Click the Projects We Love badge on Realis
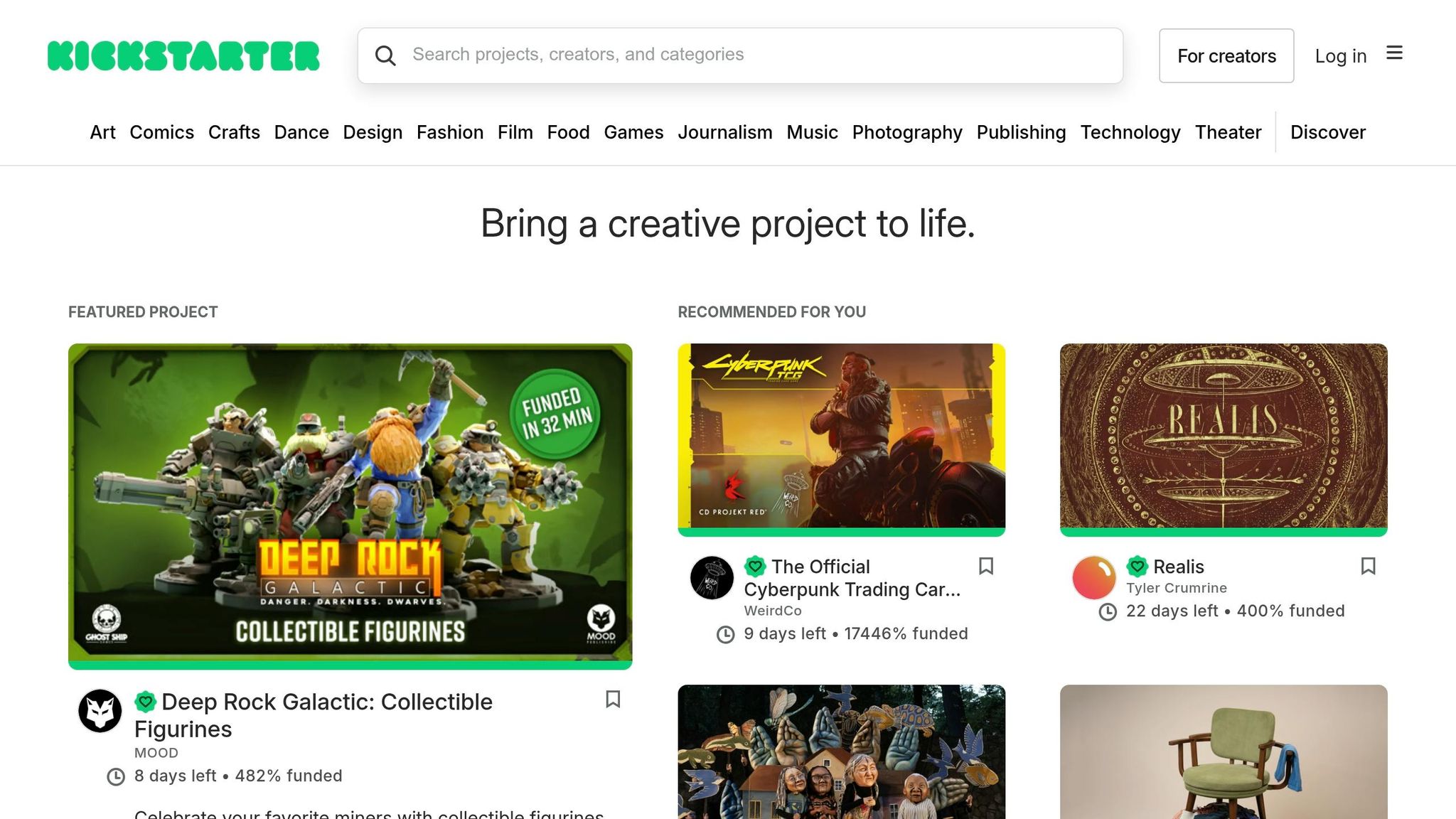 point(1137,567)
